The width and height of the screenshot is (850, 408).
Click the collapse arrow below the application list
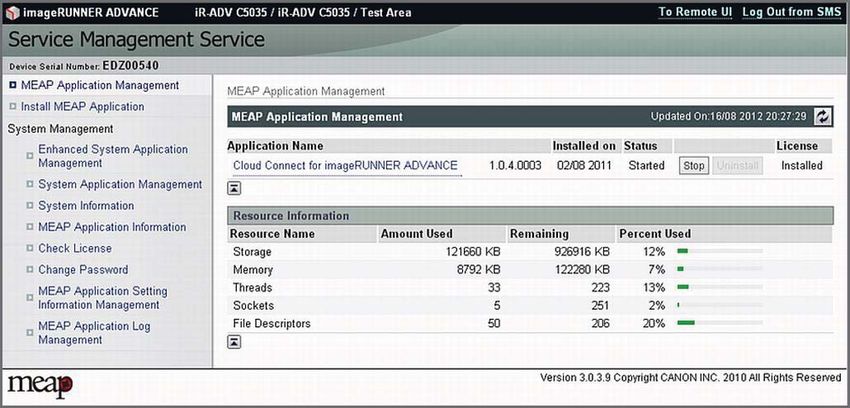(x=234, y=188)
